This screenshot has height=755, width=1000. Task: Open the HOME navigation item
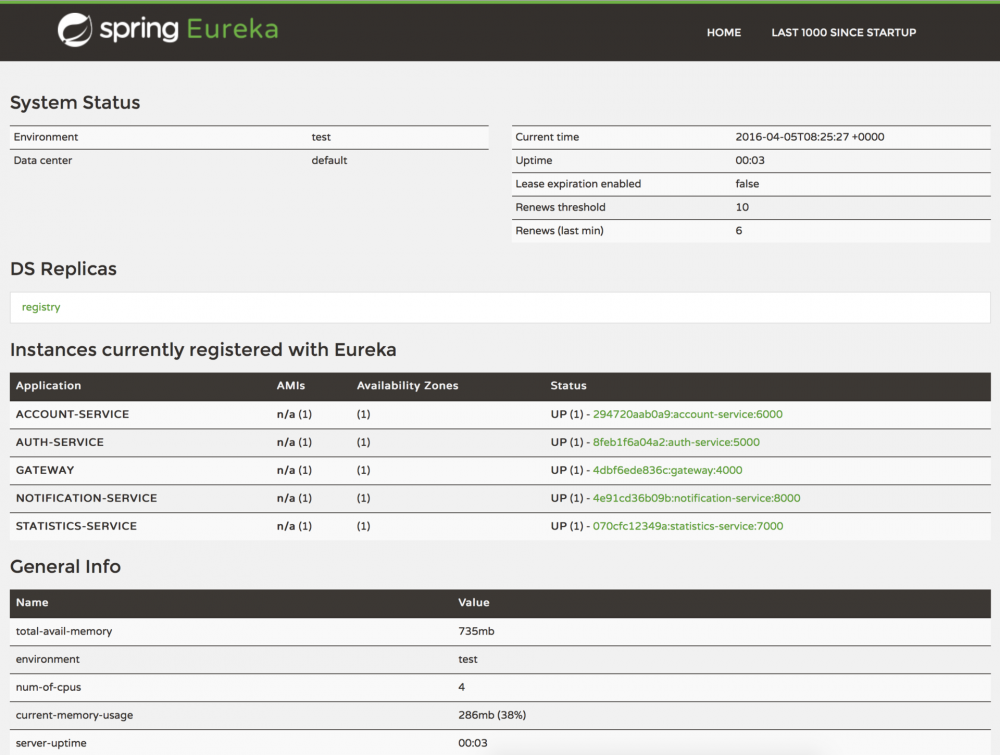tap(723, 32)
